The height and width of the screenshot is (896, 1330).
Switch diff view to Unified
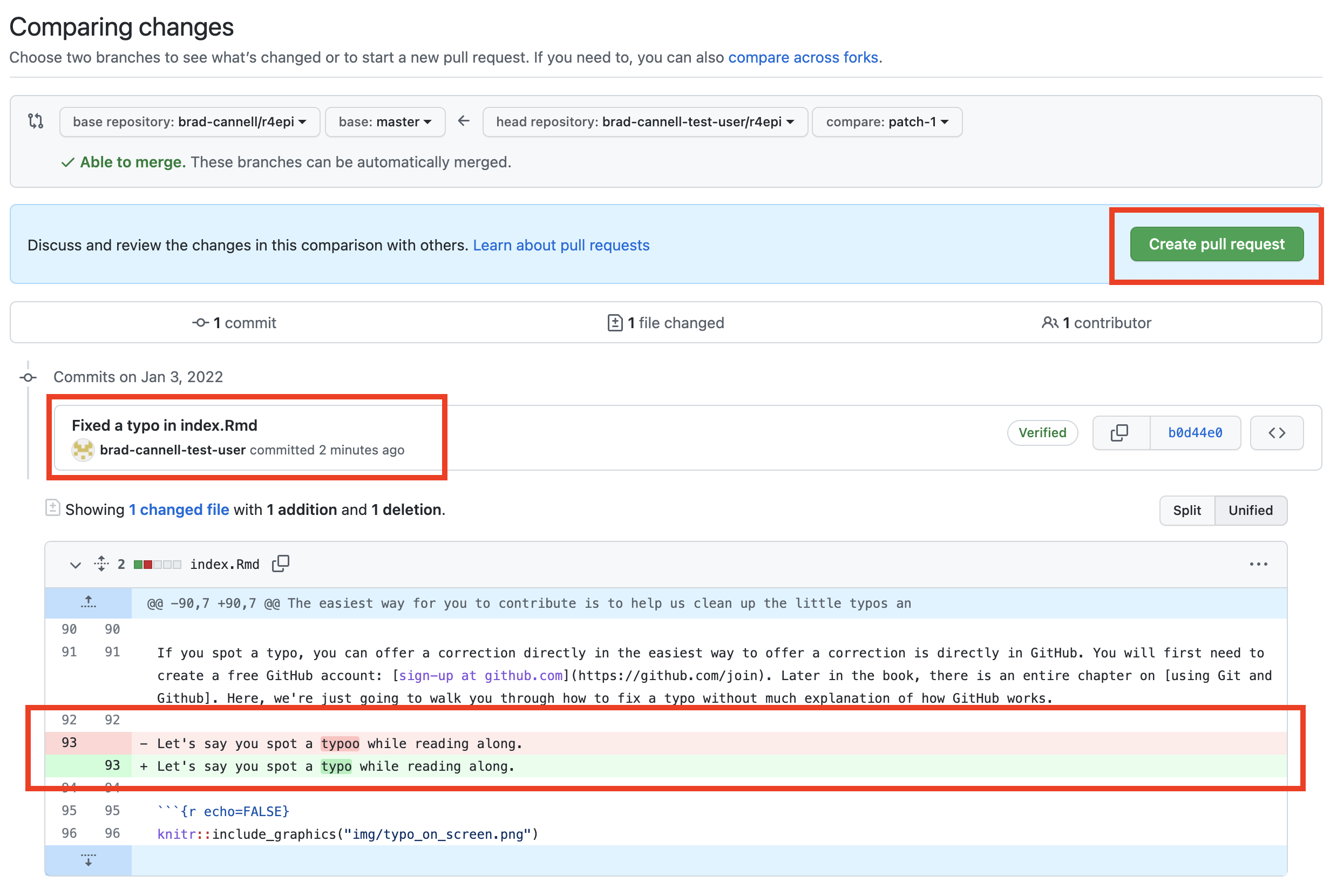coord(1250,510)
